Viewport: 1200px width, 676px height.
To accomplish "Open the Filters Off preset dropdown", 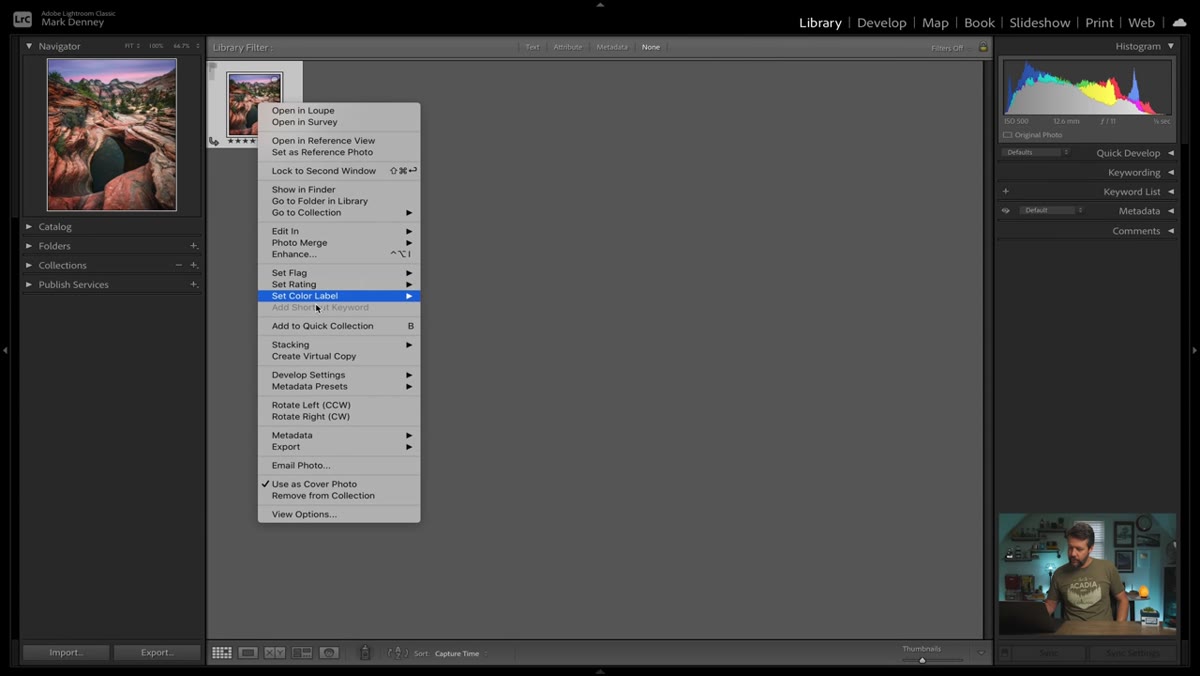I will [x=948, y=48].
